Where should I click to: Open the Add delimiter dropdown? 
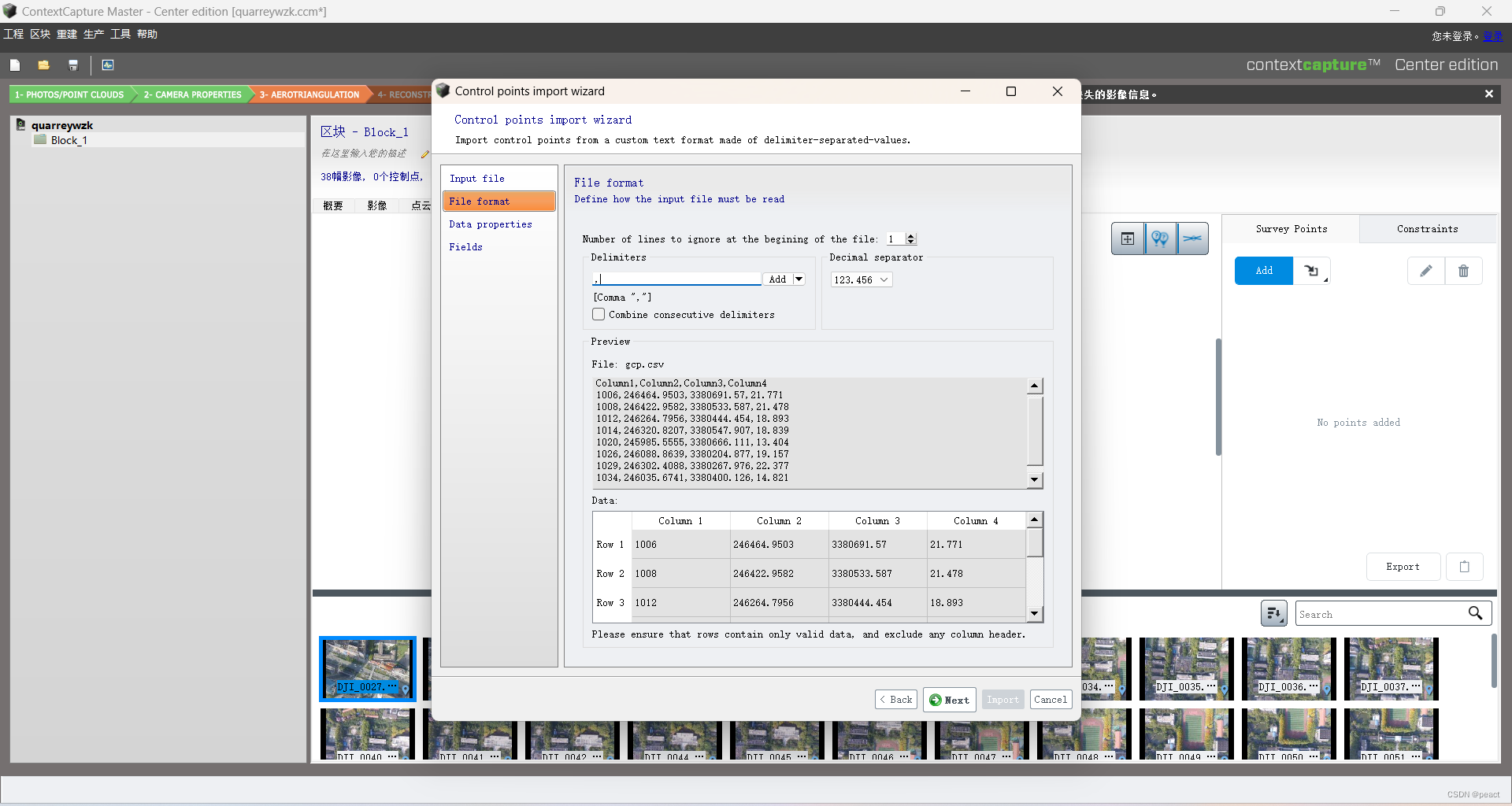[x=778, y=279]
